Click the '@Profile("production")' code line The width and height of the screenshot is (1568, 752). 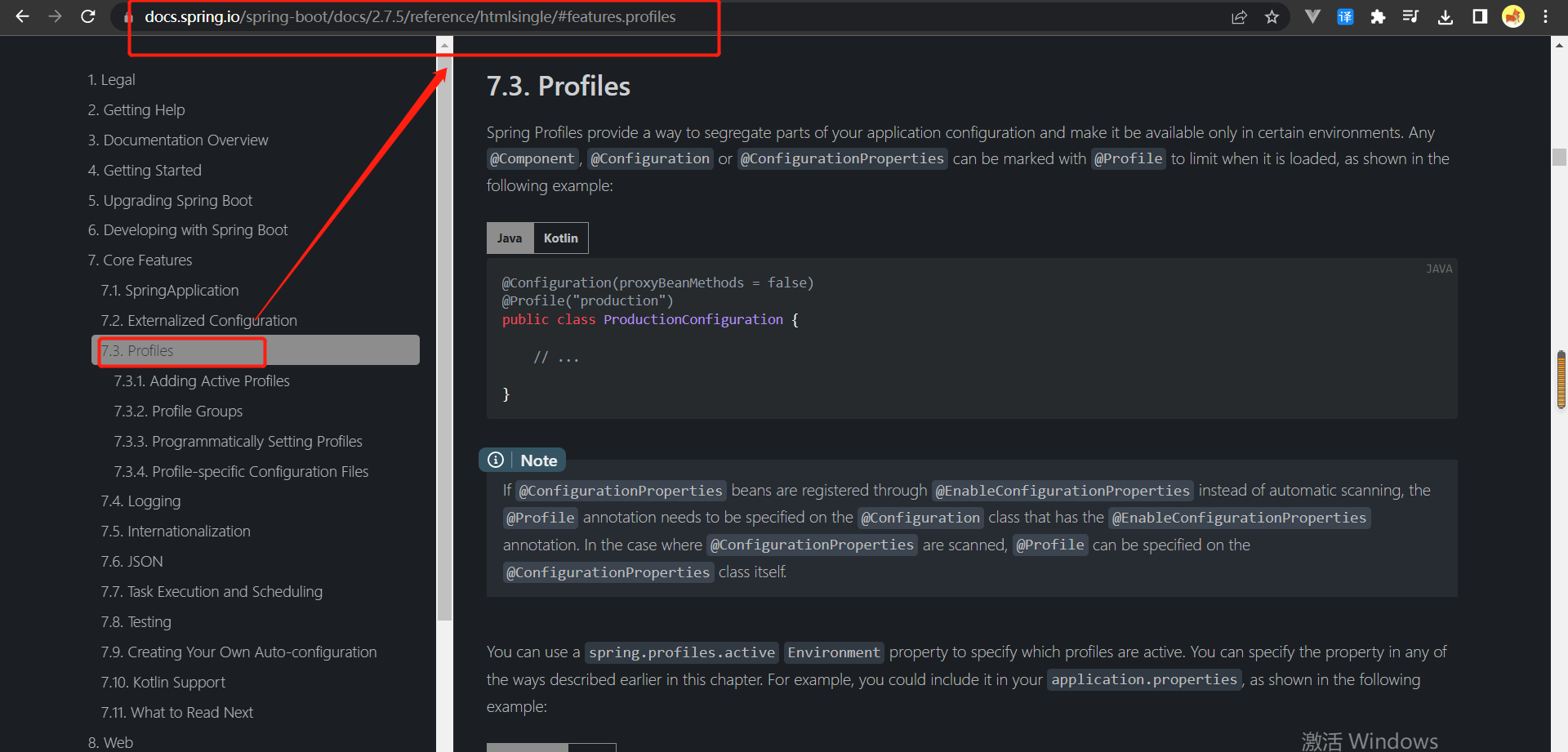(x=588, y=300)
